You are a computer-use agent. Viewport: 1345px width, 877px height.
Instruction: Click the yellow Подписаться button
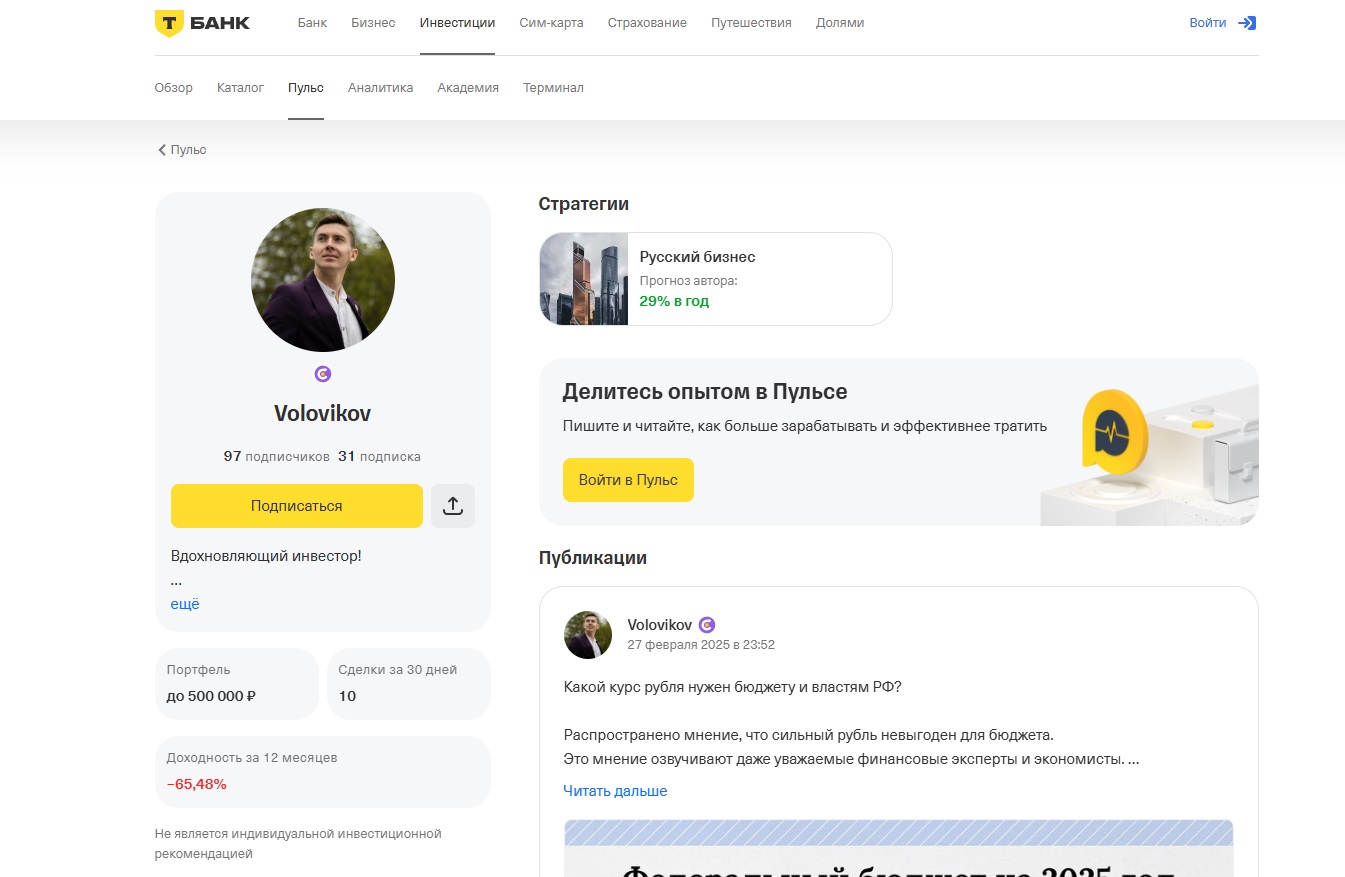click(x=297, y=506)
